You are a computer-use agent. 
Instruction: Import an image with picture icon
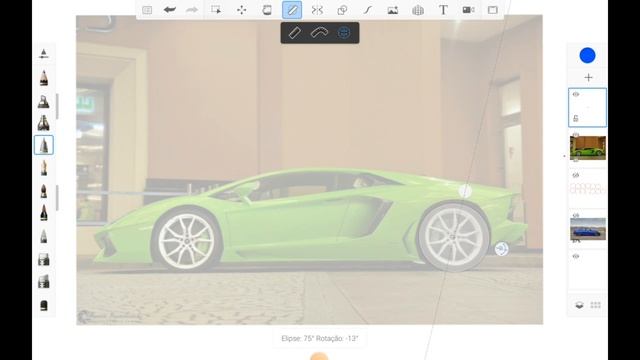(x=393, y=10)
